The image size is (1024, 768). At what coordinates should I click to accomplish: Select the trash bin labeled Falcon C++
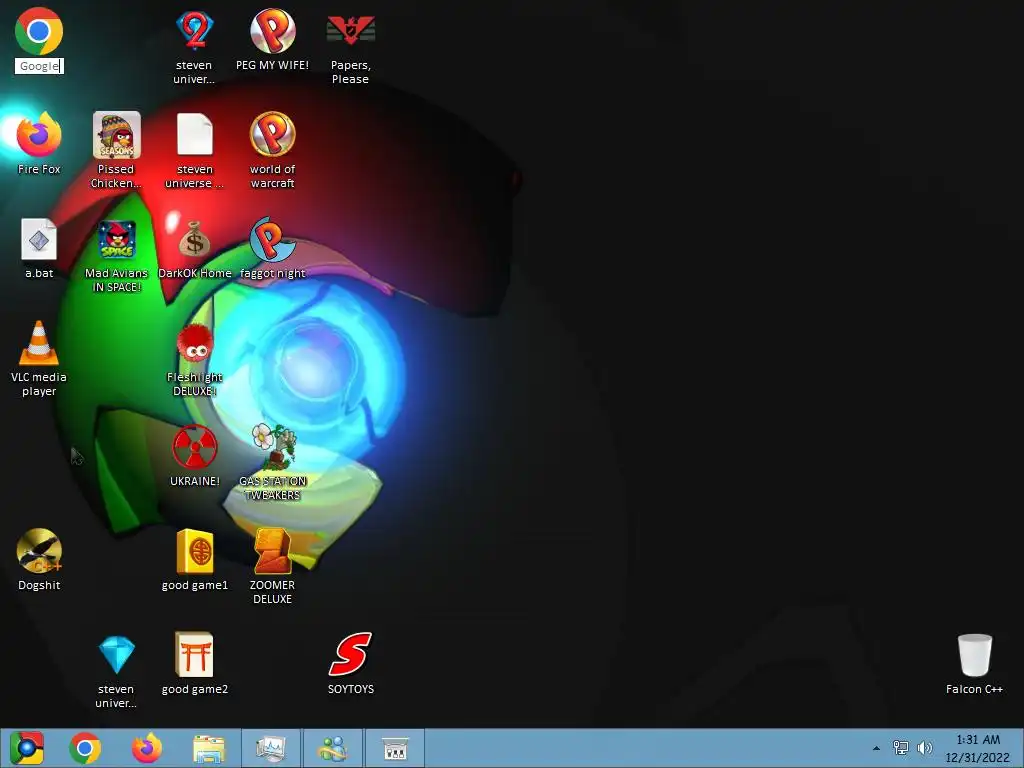click(974, 655)
